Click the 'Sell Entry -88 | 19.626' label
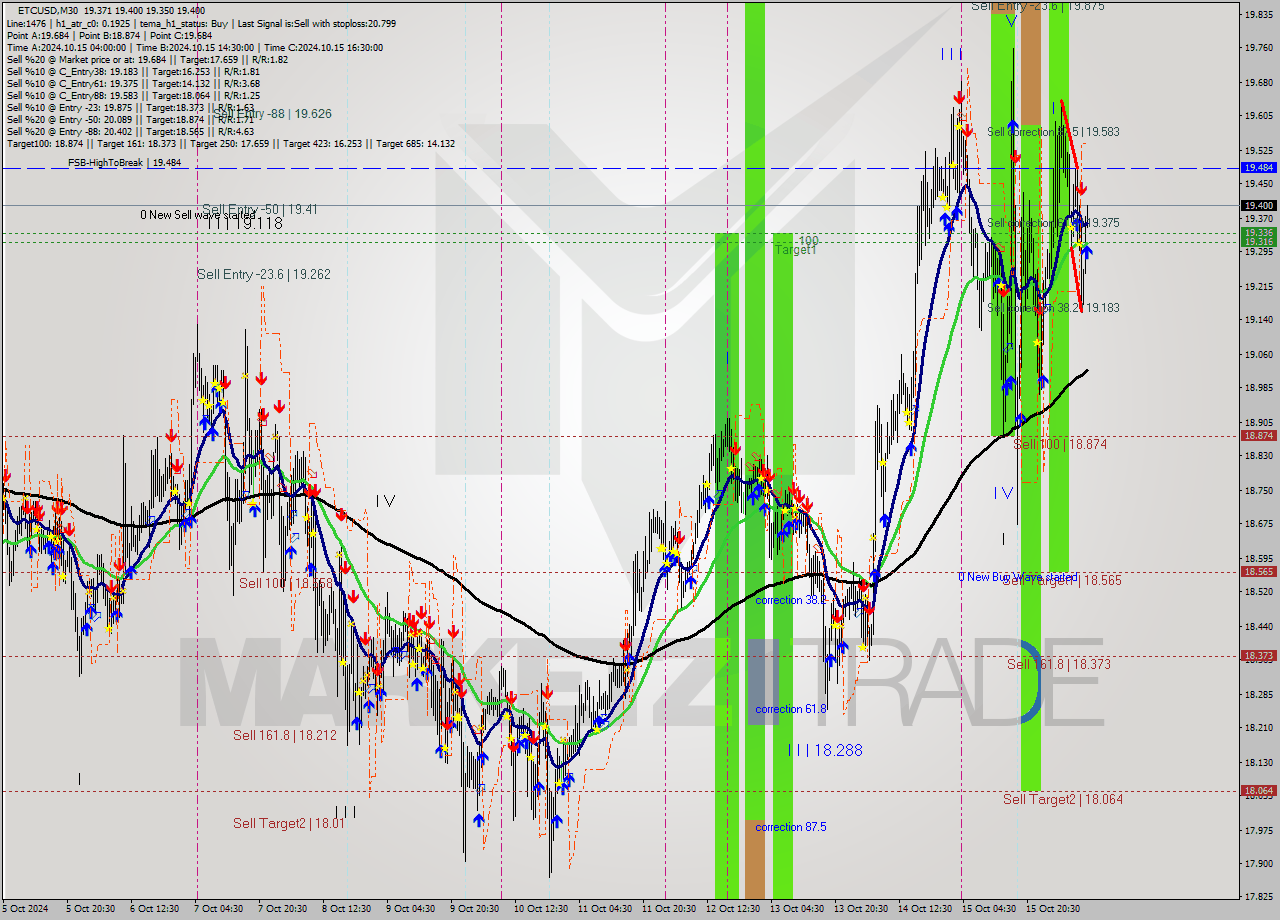Image resolution: width=1280 pixels, height=920 pixels. (x=272, y=114)
